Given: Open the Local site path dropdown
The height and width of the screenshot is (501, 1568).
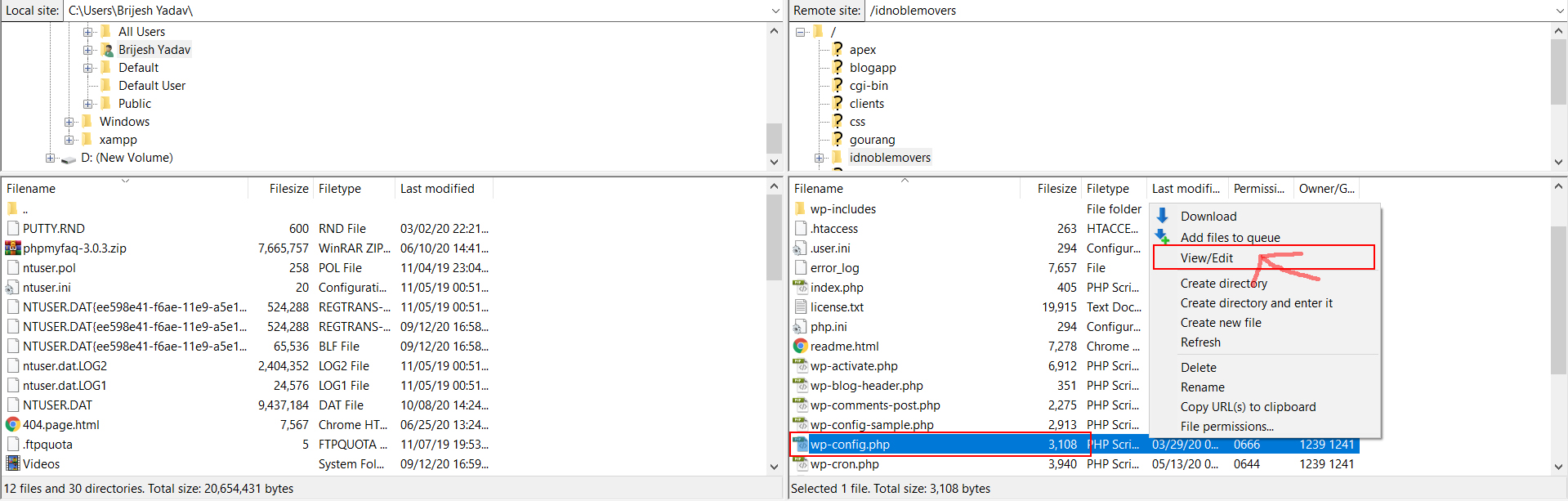Looking at the screenshot, I should [775, 11].
